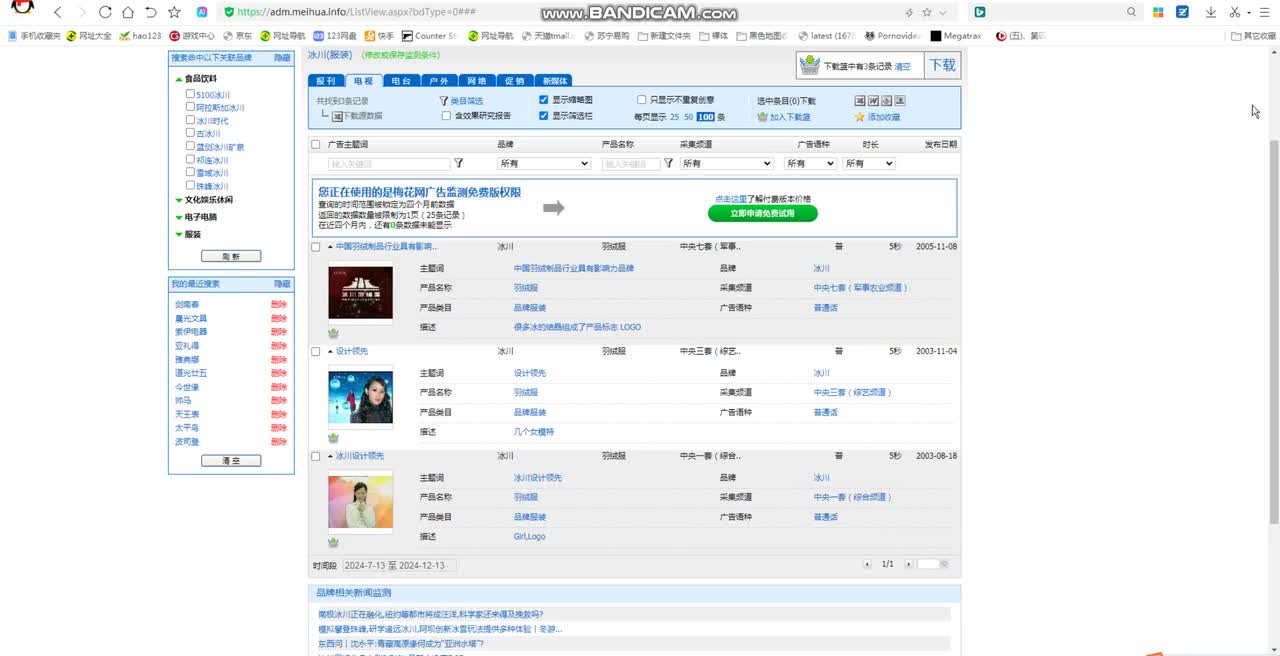The image size is (1280, 656).
Task: Open the 采集频道 filter dropdown
Action: (x=727, y=163)
